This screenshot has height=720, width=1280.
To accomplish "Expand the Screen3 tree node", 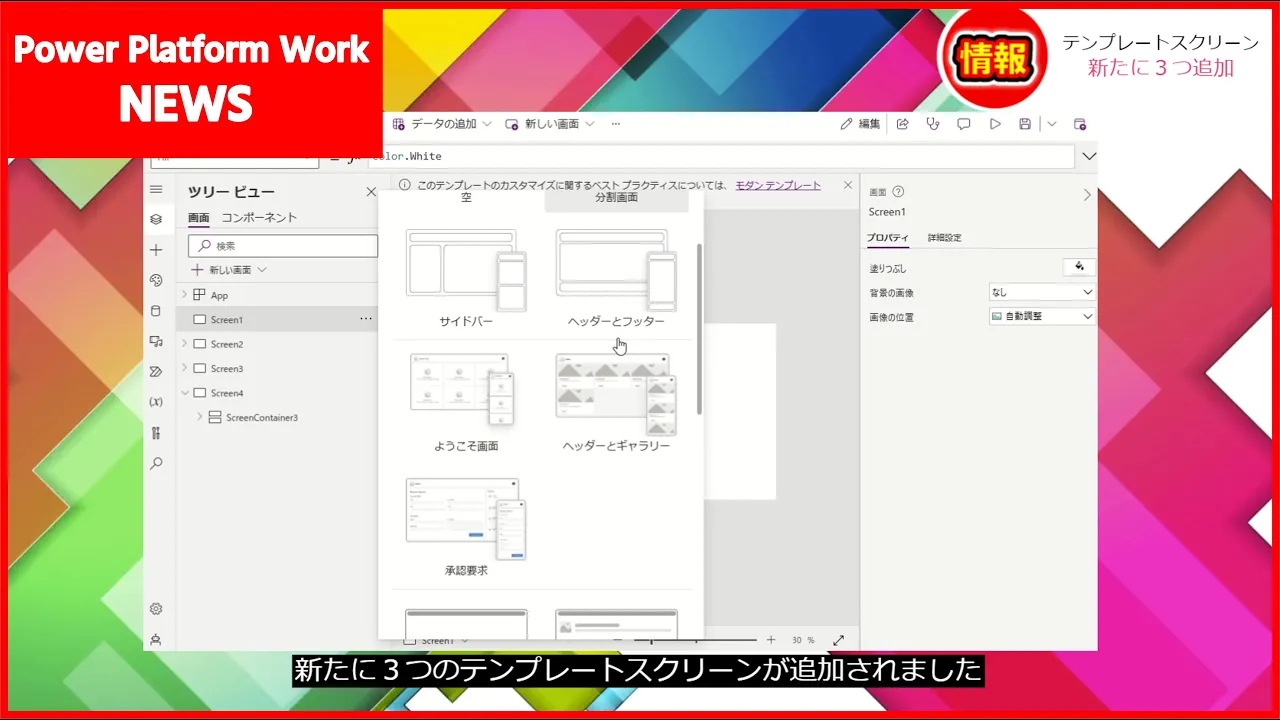I will pyautogui.click(x=184, y=368).
